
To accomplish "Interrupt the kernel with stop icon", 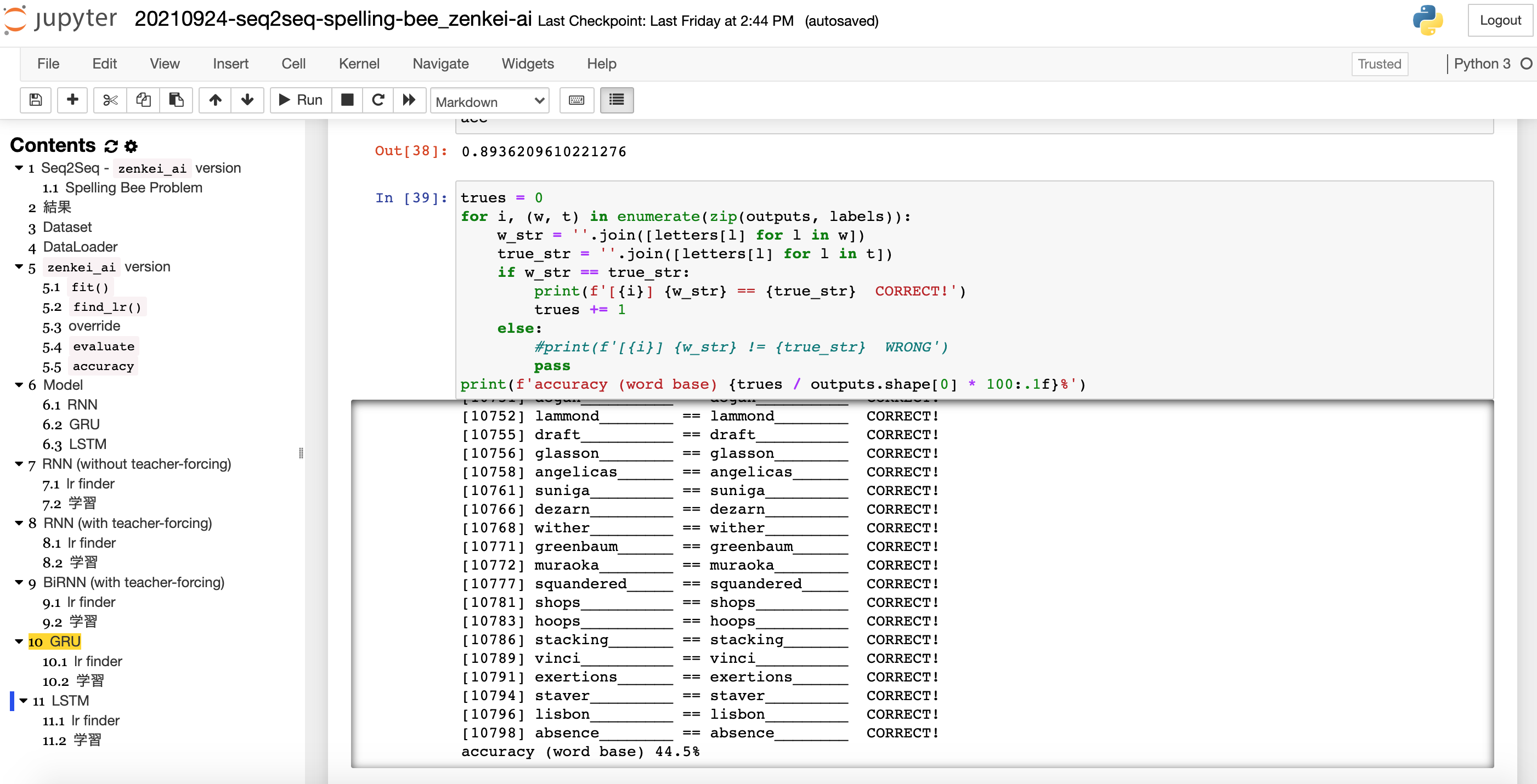I will tap(347, 100).
